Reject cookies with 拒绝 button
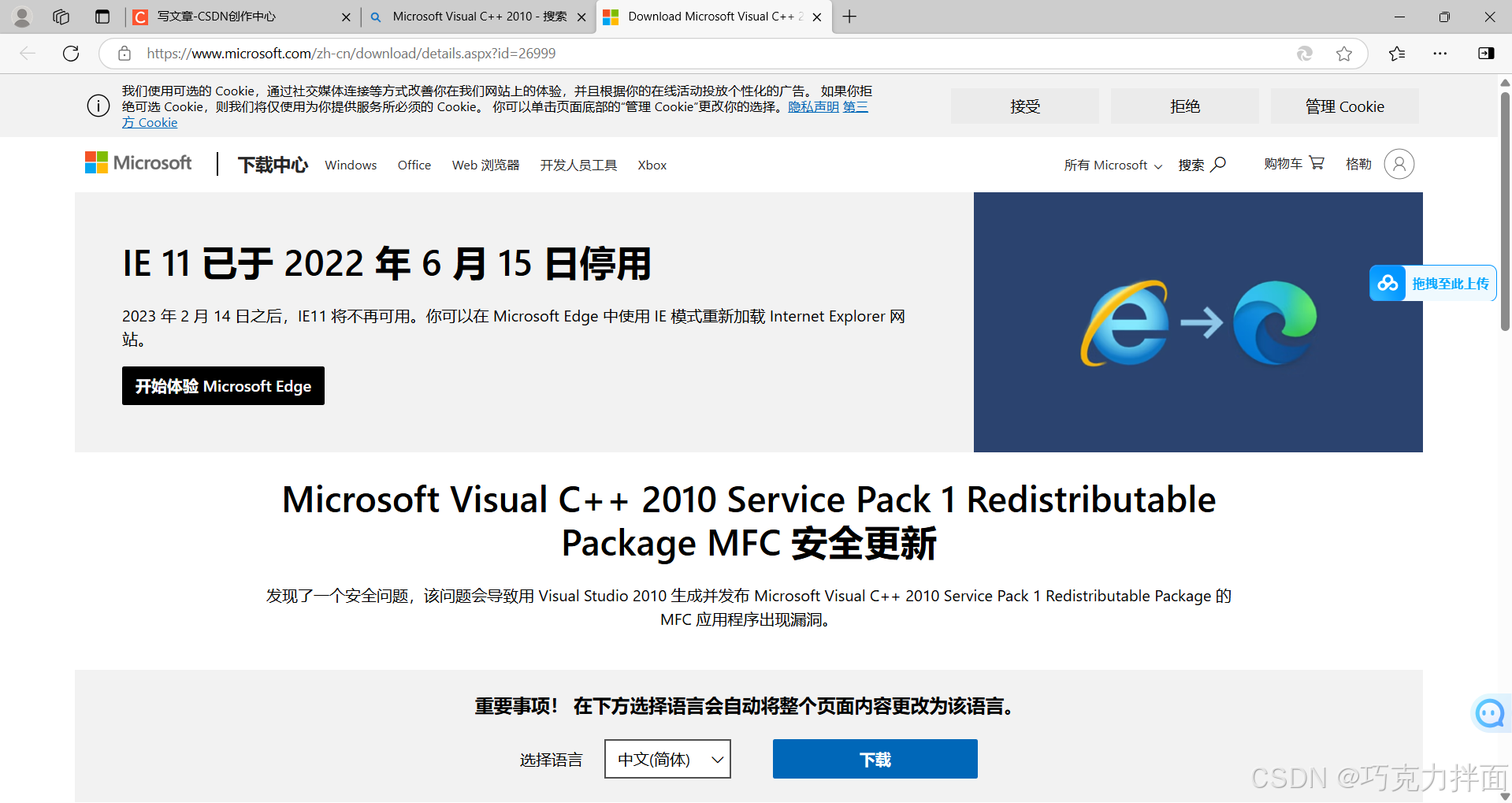1512x803 pixels. pos(1185,106)
